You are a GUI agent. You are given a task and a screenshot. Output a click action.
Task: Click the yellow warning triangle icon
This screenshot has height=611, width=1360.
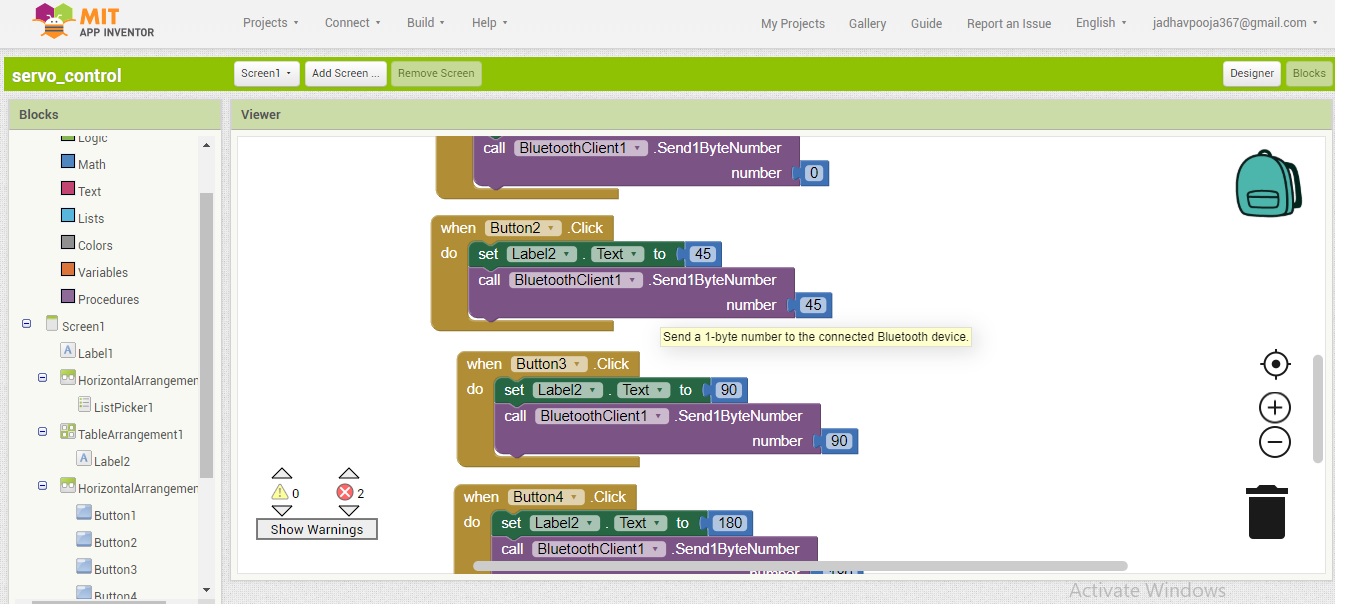pos(280,492)
